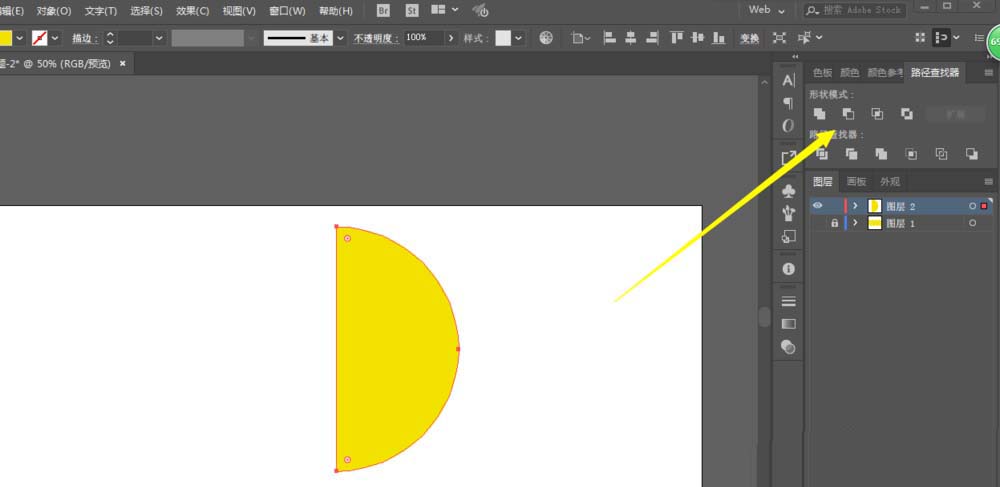1000x487 pixels.
Task: Click the Minus Front shape mode icon
Action: tap(848, 114)
